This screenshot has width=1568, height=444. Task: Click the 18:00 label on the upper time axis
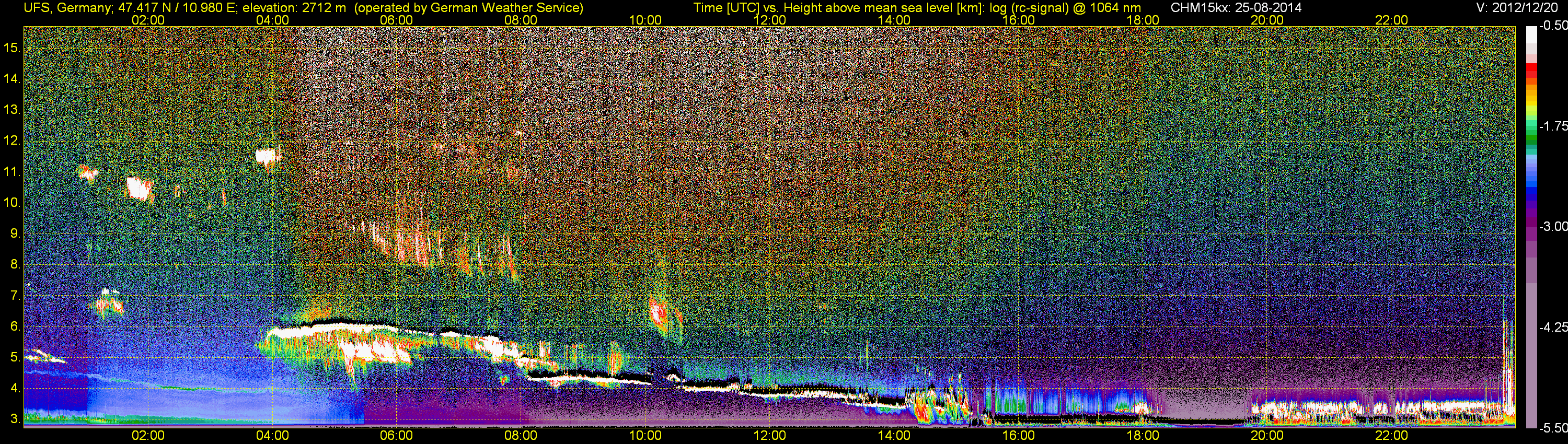pos(1143,20)
